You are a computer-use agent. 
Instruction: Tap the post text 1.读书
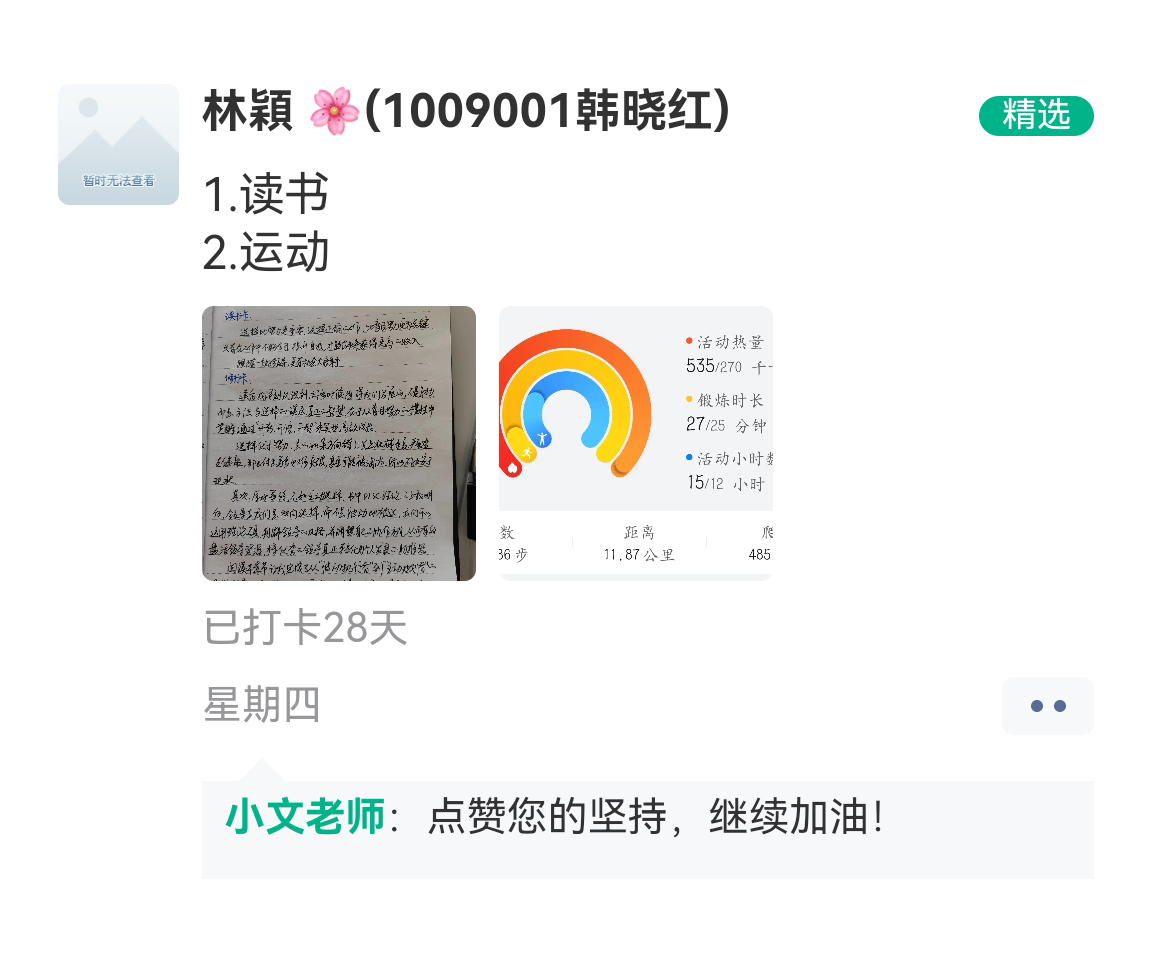click(x=265, y=194)
